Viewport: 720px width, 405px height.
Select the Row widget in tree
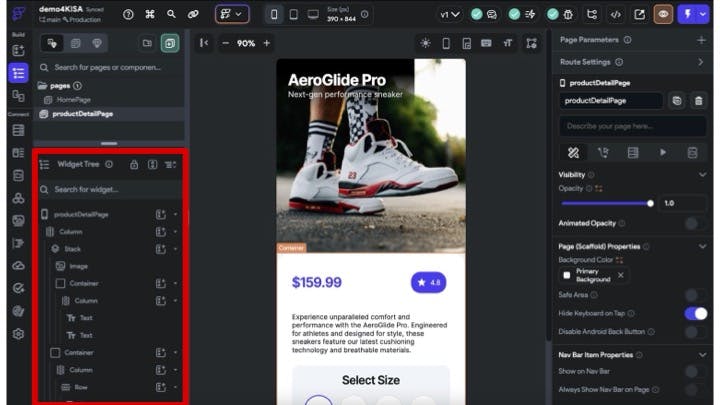(81, 388)
